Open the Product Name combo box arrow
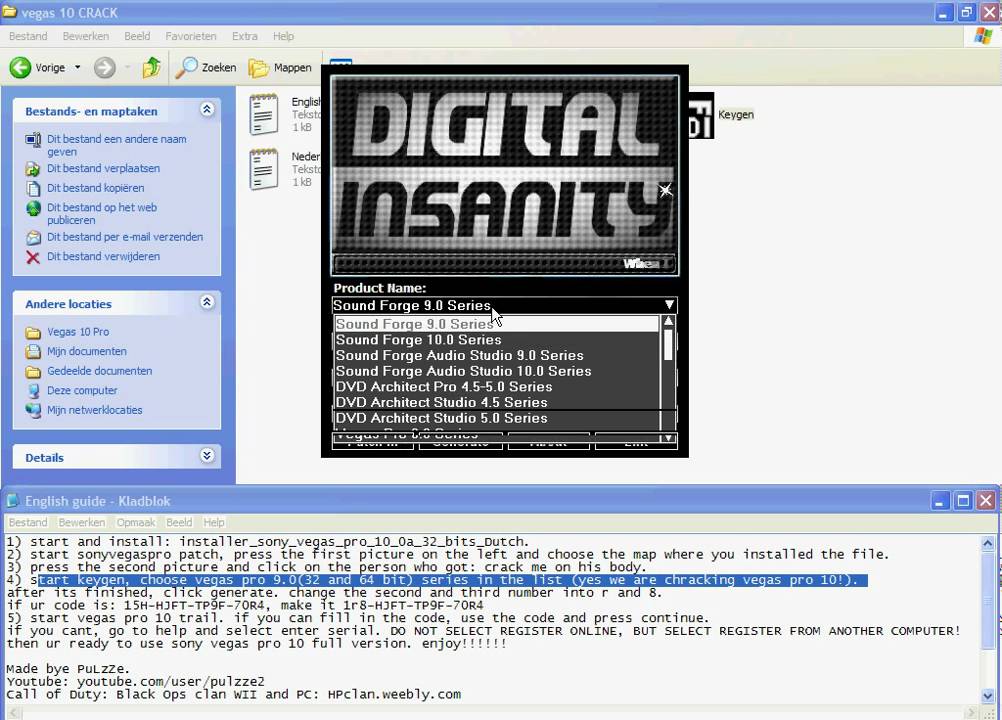The width and height of the screenshot is (1002, 720). coord(669,305)
